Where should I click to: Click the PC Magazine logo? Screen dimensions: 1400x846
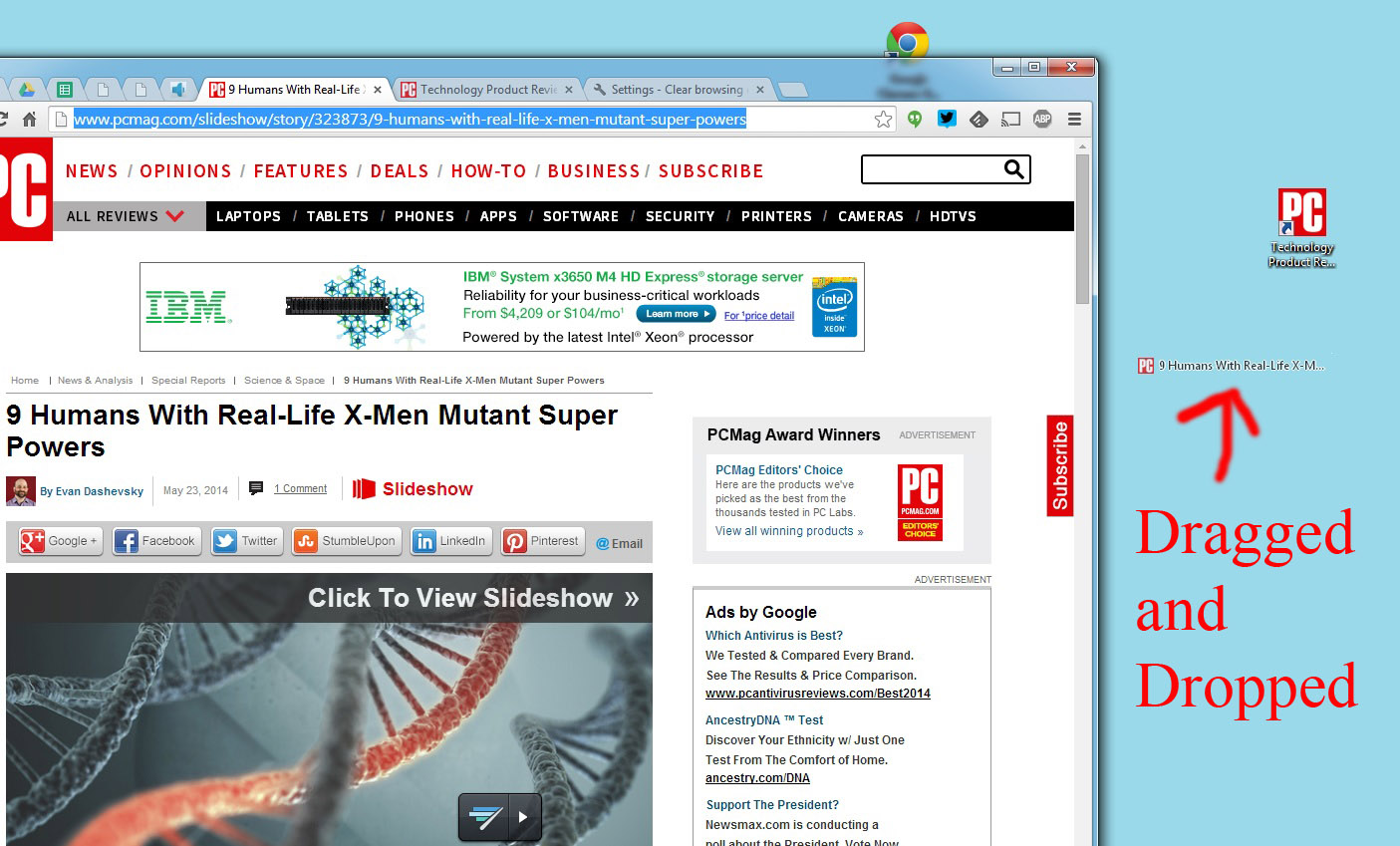[x=25, y=189]
